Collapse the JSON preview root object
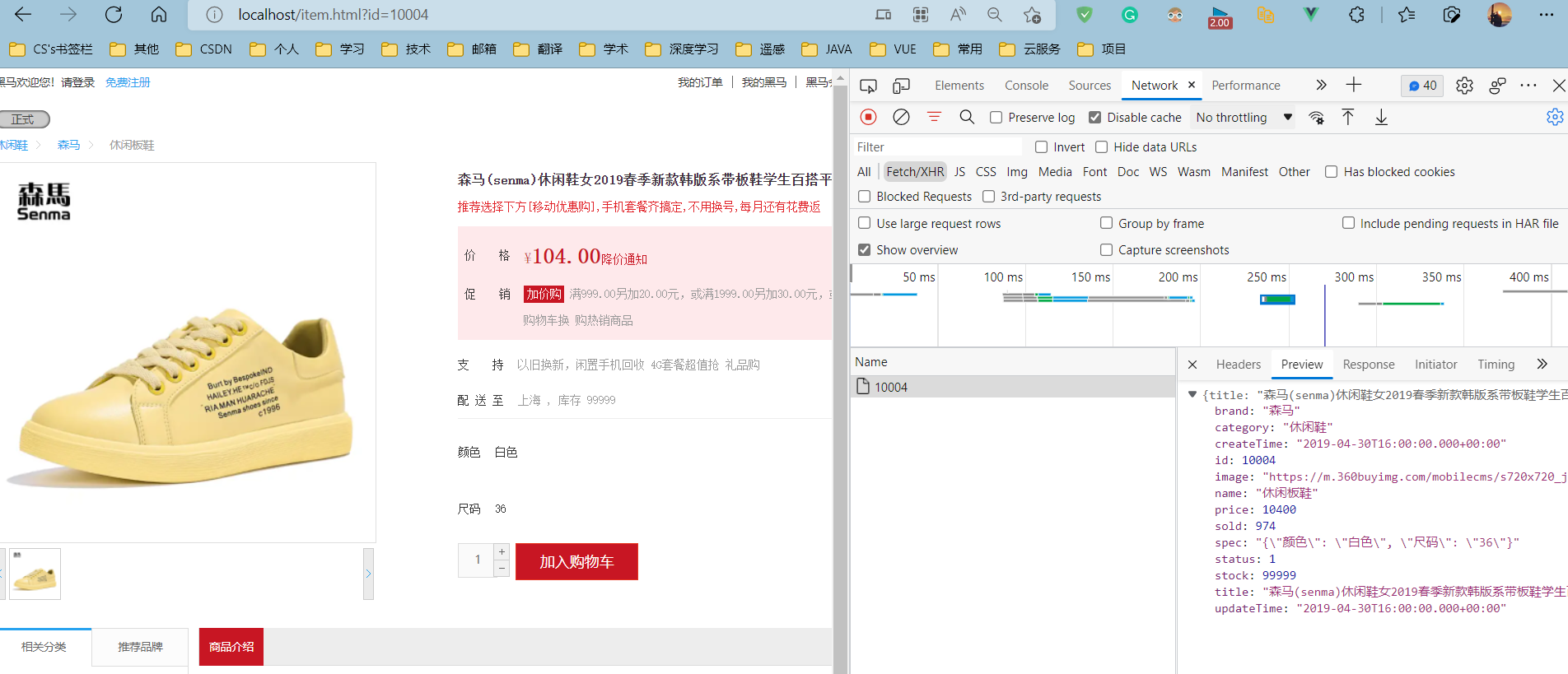 (x=1192, y=395)
